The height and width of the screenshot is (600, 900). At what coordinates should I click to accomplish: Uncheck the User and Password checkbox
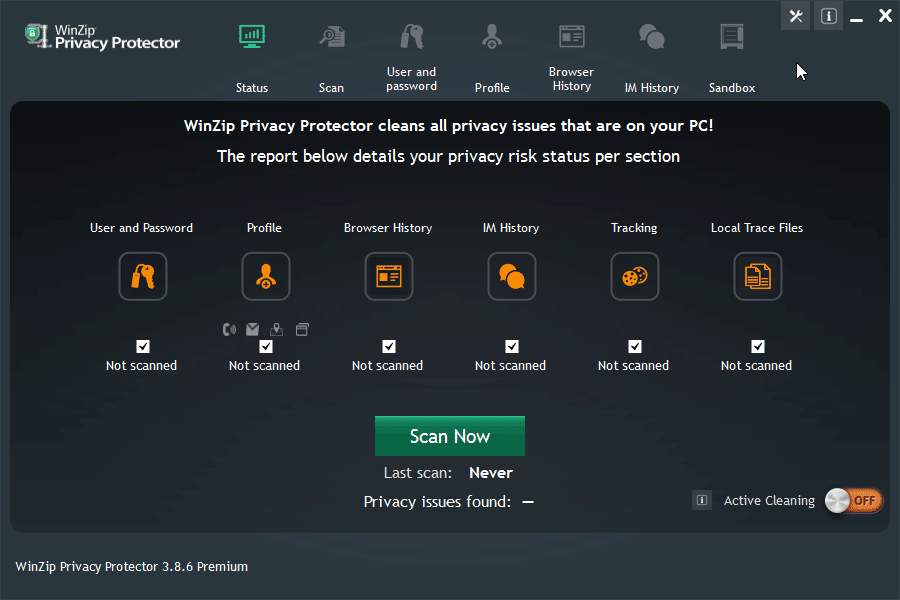click(143, 346)
